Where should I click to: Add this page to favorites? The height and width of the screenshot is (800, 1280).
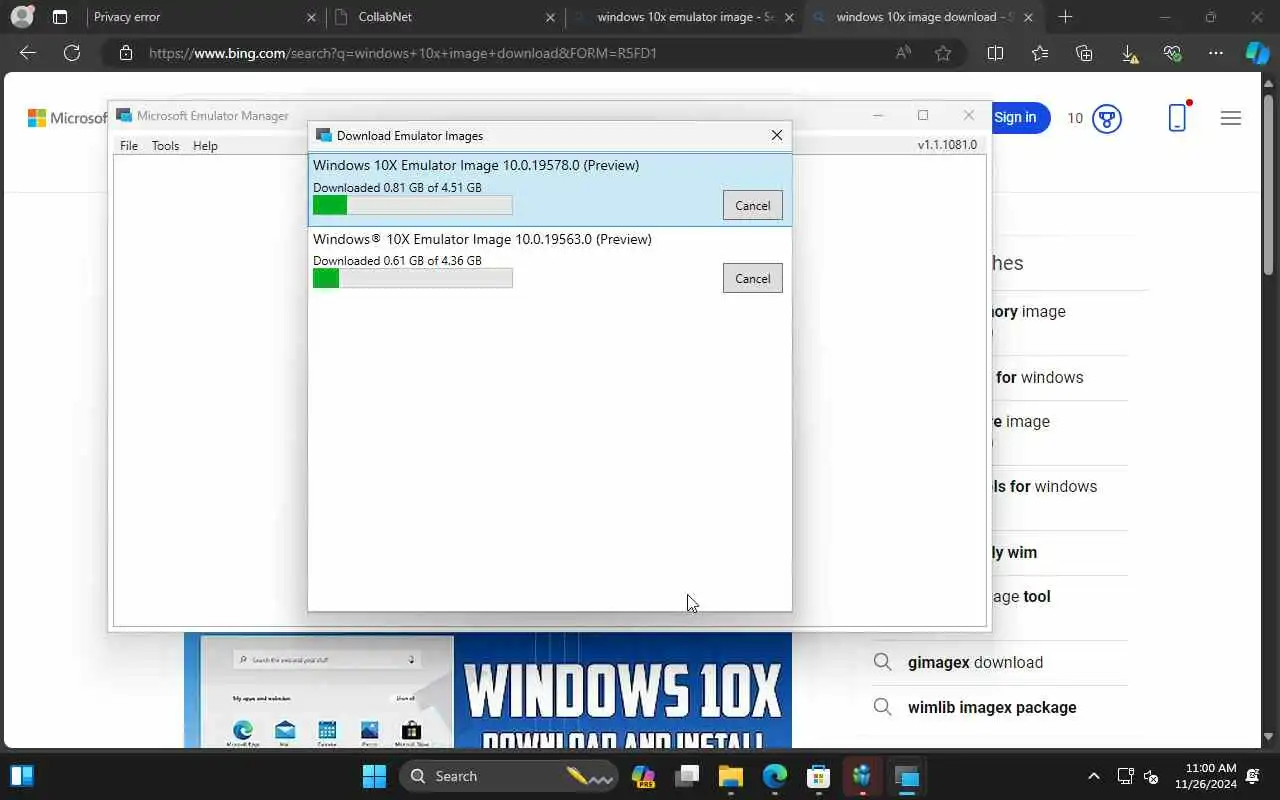pos(942,53)
